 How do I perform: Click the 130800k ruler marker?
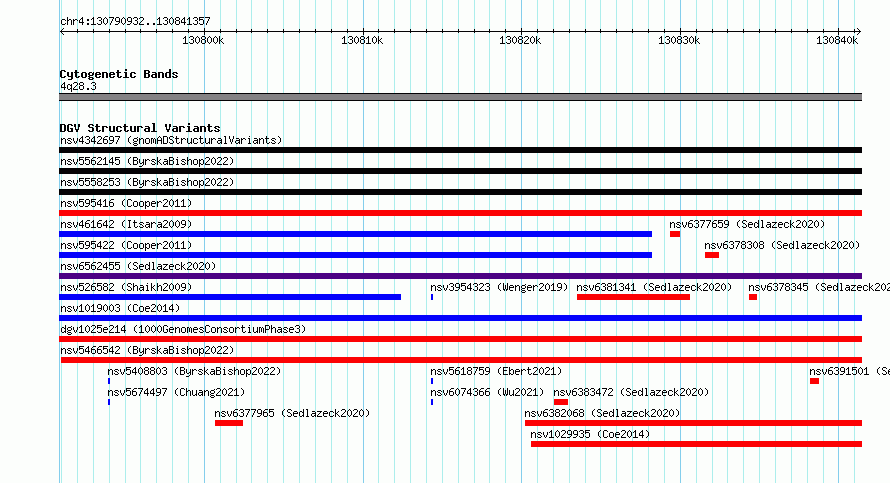coord(203,40)
